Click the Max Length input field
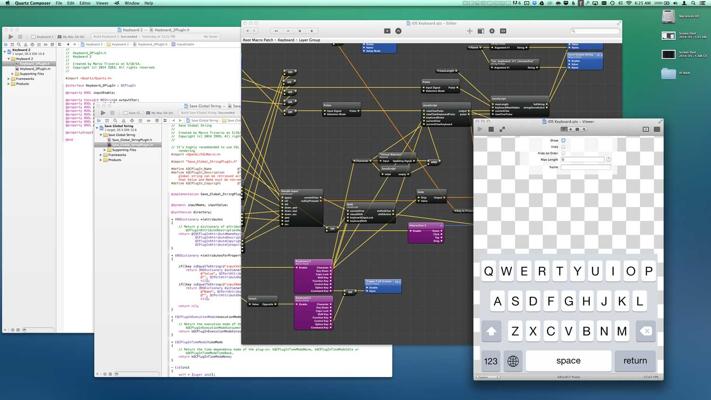The width and height of the screenshot is (711, 400). click(583, 160)
